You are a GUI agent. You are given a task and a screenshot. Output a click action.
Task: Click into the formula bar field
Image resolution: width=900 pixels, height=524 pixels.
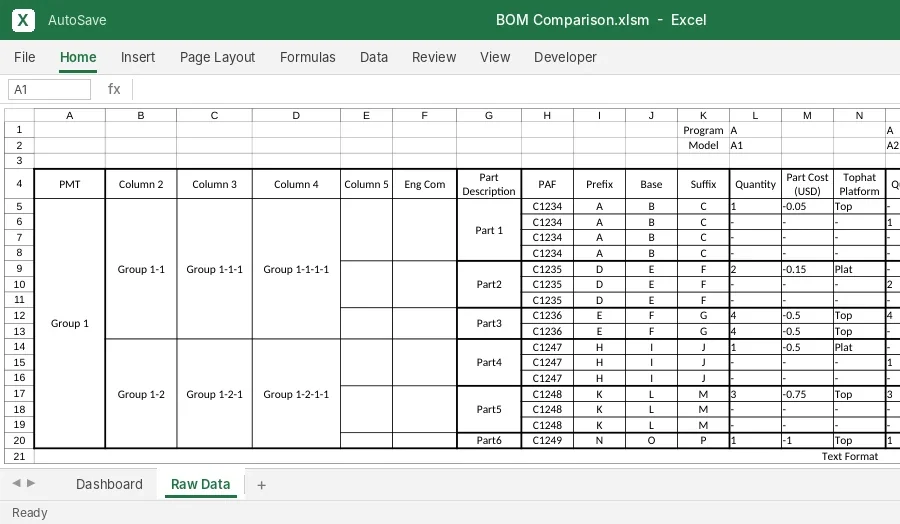[x=516, y=90]
